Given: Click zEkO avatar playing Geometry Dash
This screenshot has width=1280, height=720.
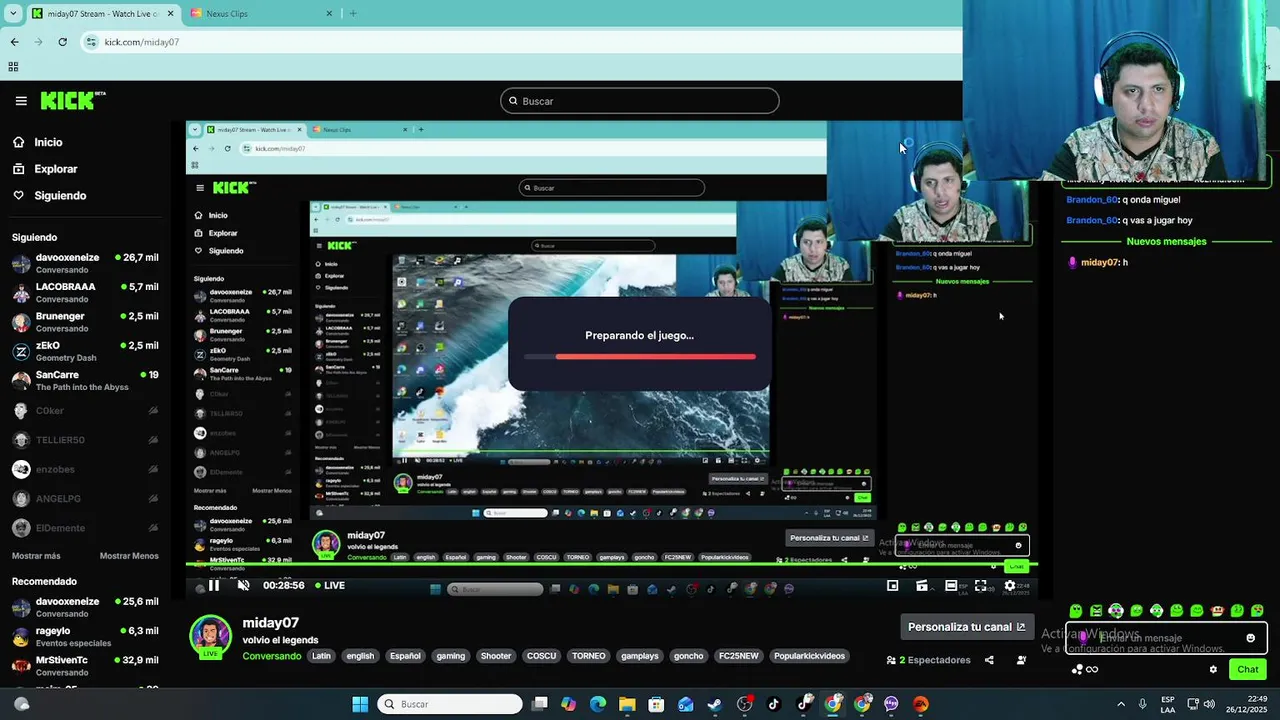Looking at the screenshot, I should [x=21, y=351].
